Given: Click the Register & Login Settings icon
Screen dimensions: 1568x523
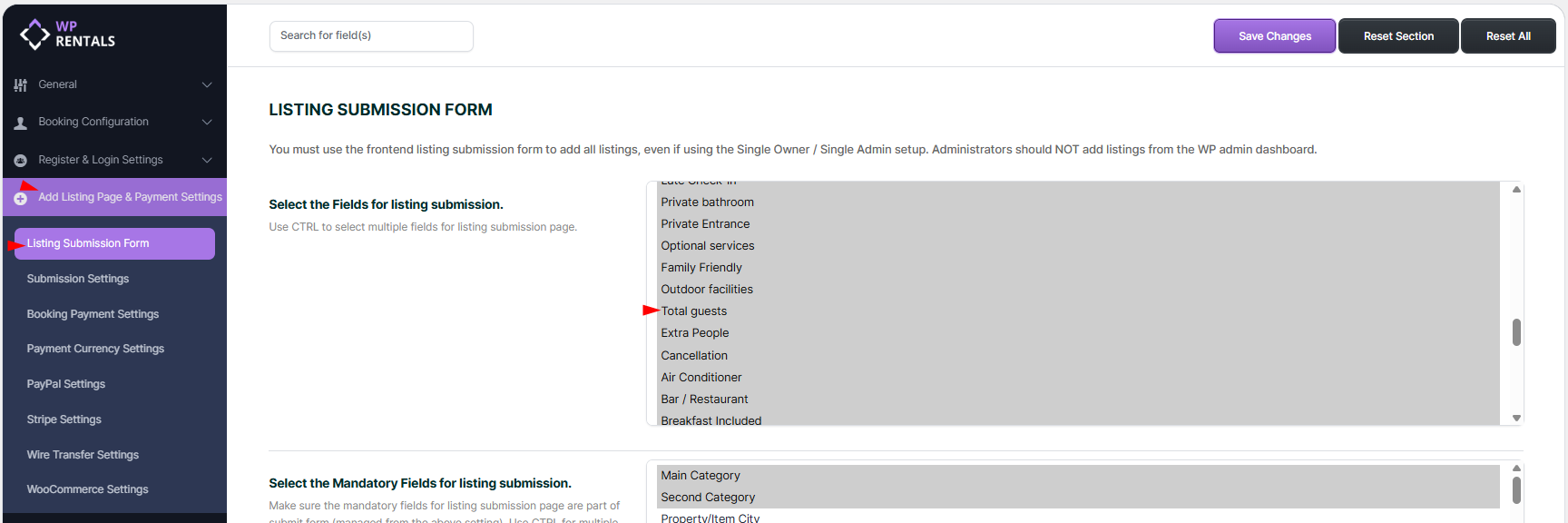Looking at the screenshot, I should (x=20, y=161).
